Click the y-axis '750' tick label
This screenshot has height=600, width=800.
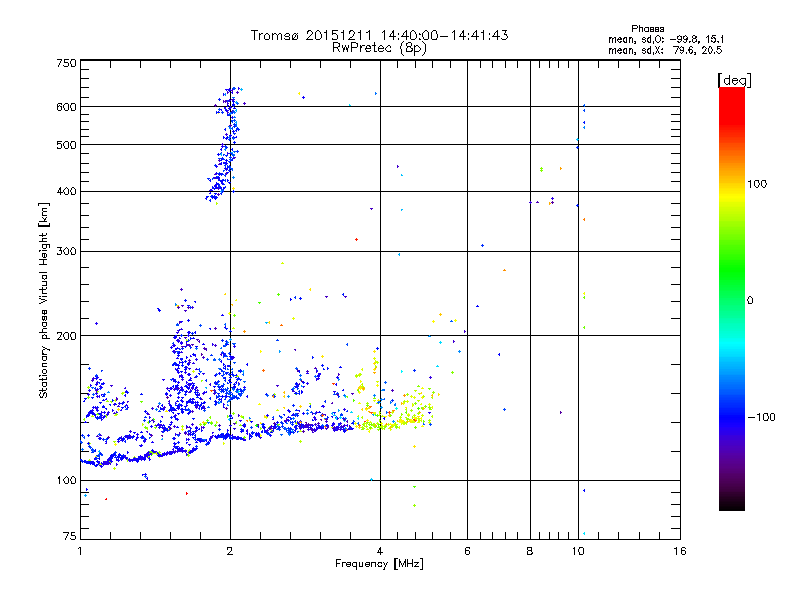(x=66, y=63)
